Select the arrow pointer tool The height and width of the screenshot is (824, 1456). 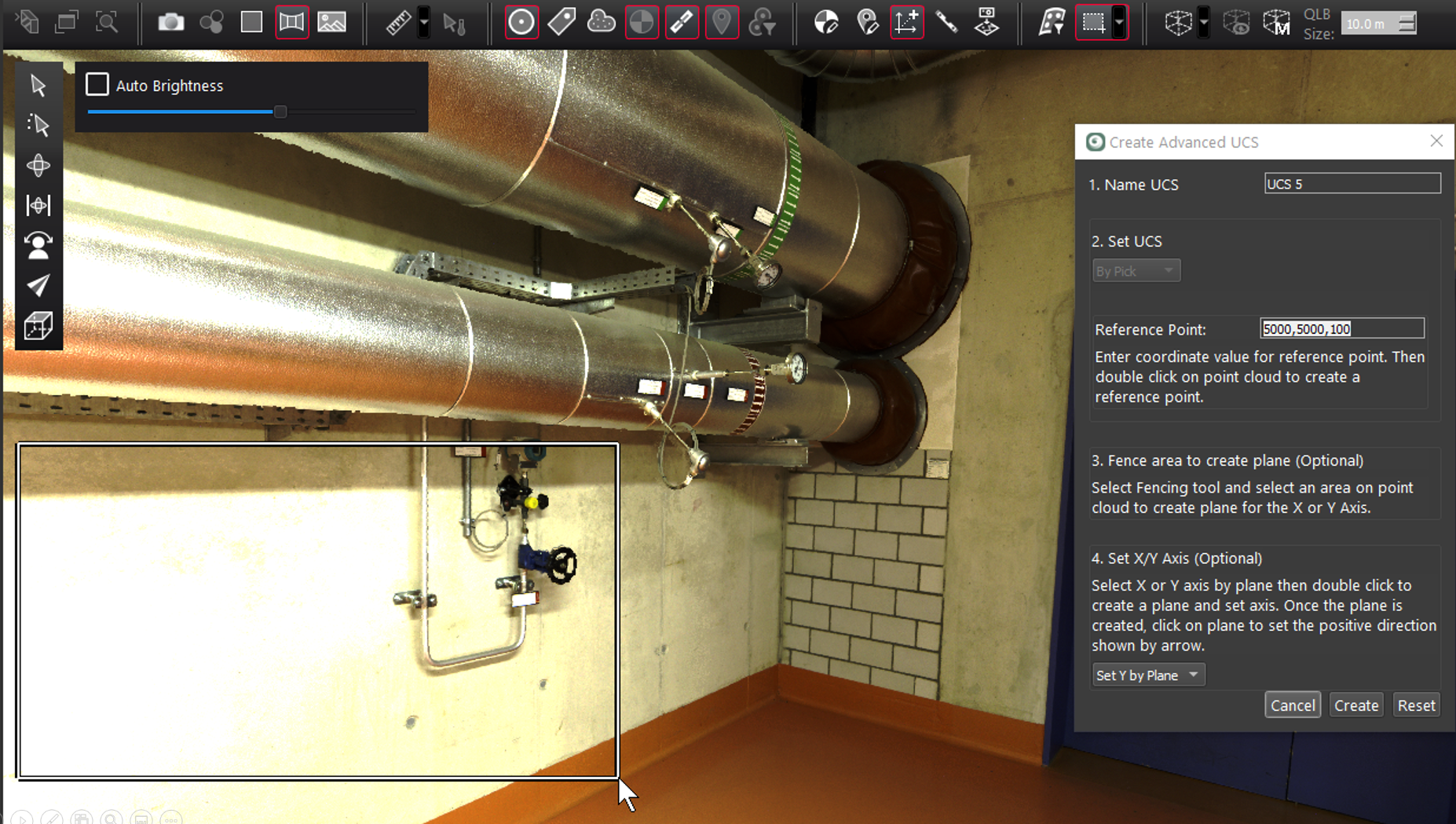(x=38, y=86)
